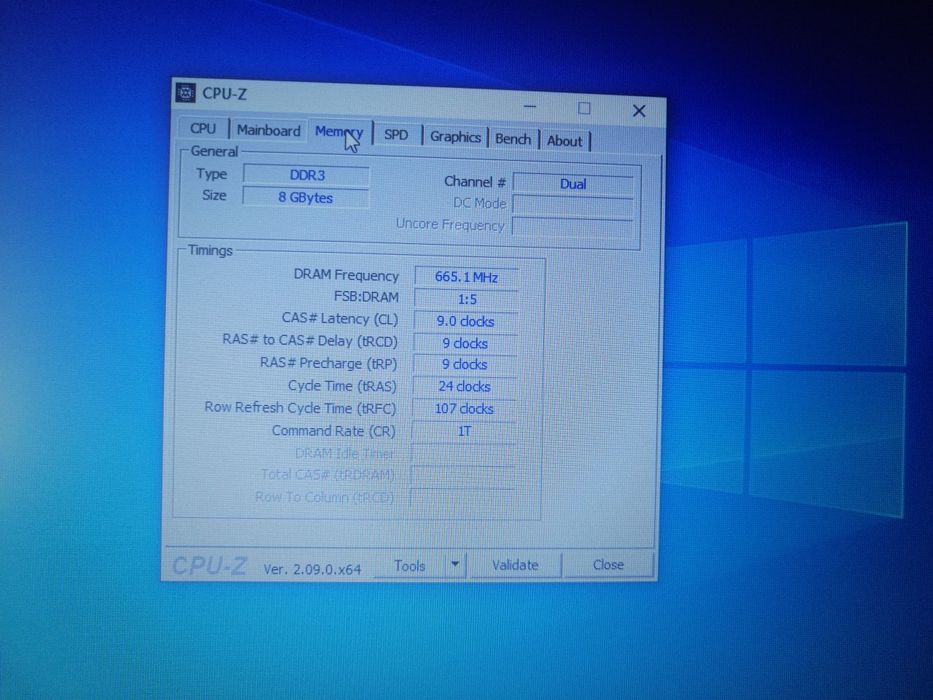
Task: Minimize the CPU-Z window
Action: pos(530,107)
